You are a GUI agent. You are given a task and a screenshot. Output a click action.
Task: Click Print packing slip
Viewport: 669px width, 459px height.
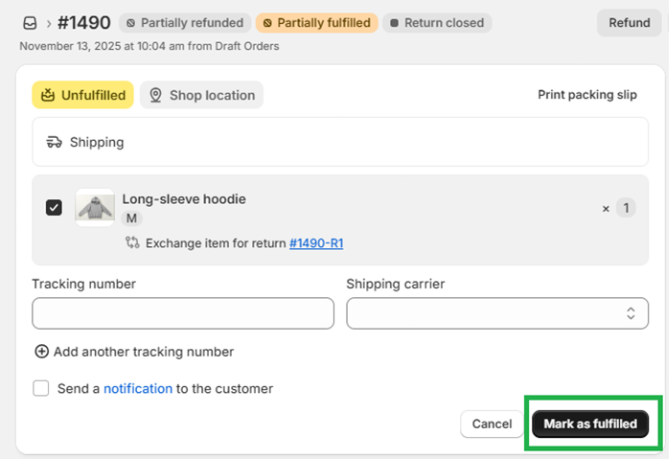(587, 96)
